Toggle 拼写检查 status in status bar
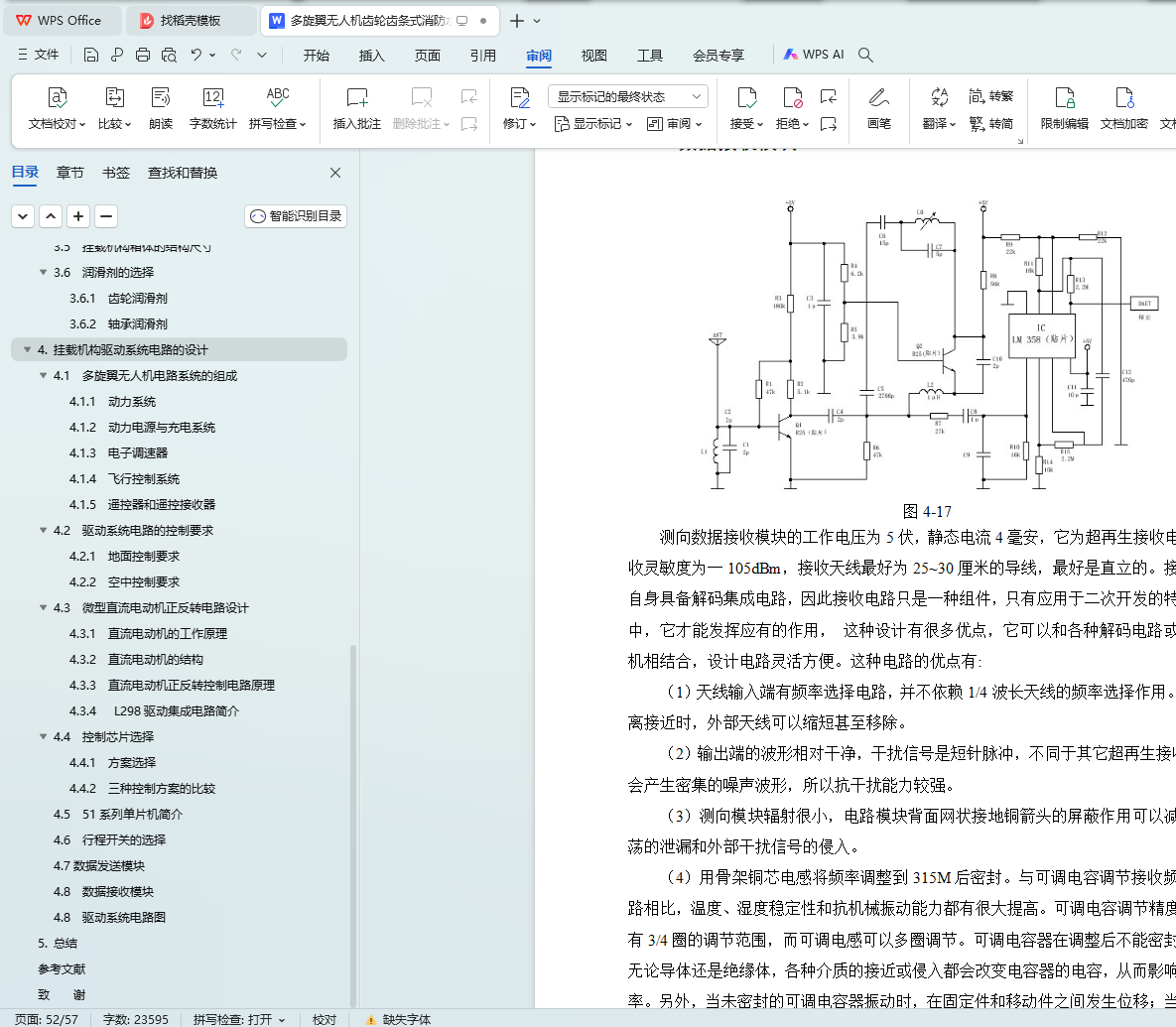The width and height of the screenshot is (1176, 1027). [238, 1019]
